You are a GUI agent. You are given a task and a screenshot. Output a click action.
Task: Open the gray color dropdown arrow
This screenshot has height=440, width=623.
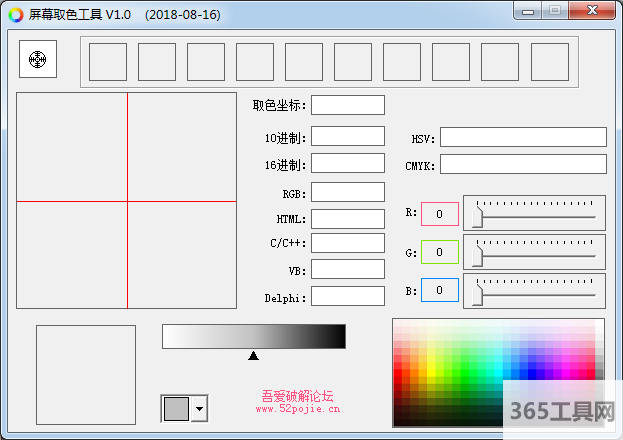pyautogui.click(x=200, y=408)
